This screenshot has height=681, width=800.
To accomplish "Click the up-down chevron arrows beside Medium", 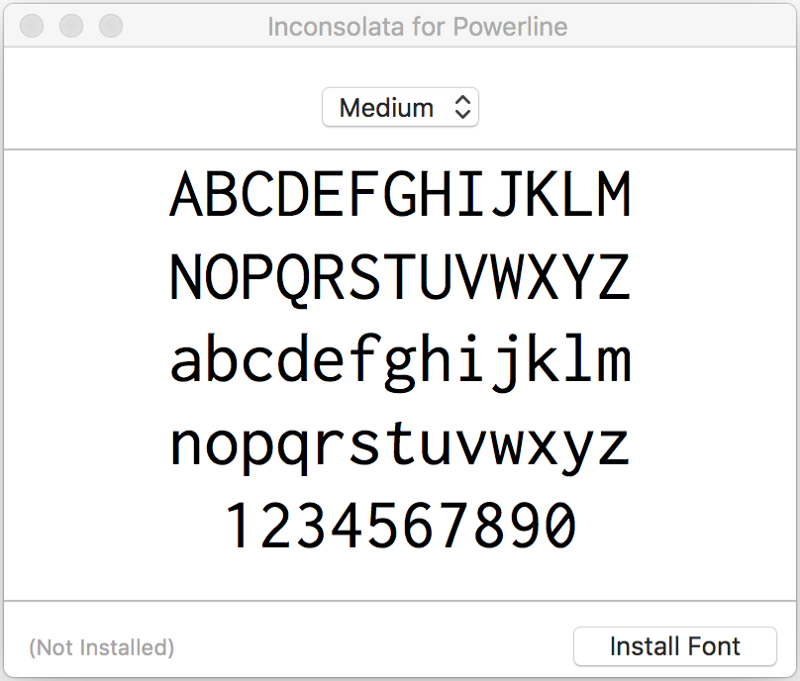I will coord(462,107).
